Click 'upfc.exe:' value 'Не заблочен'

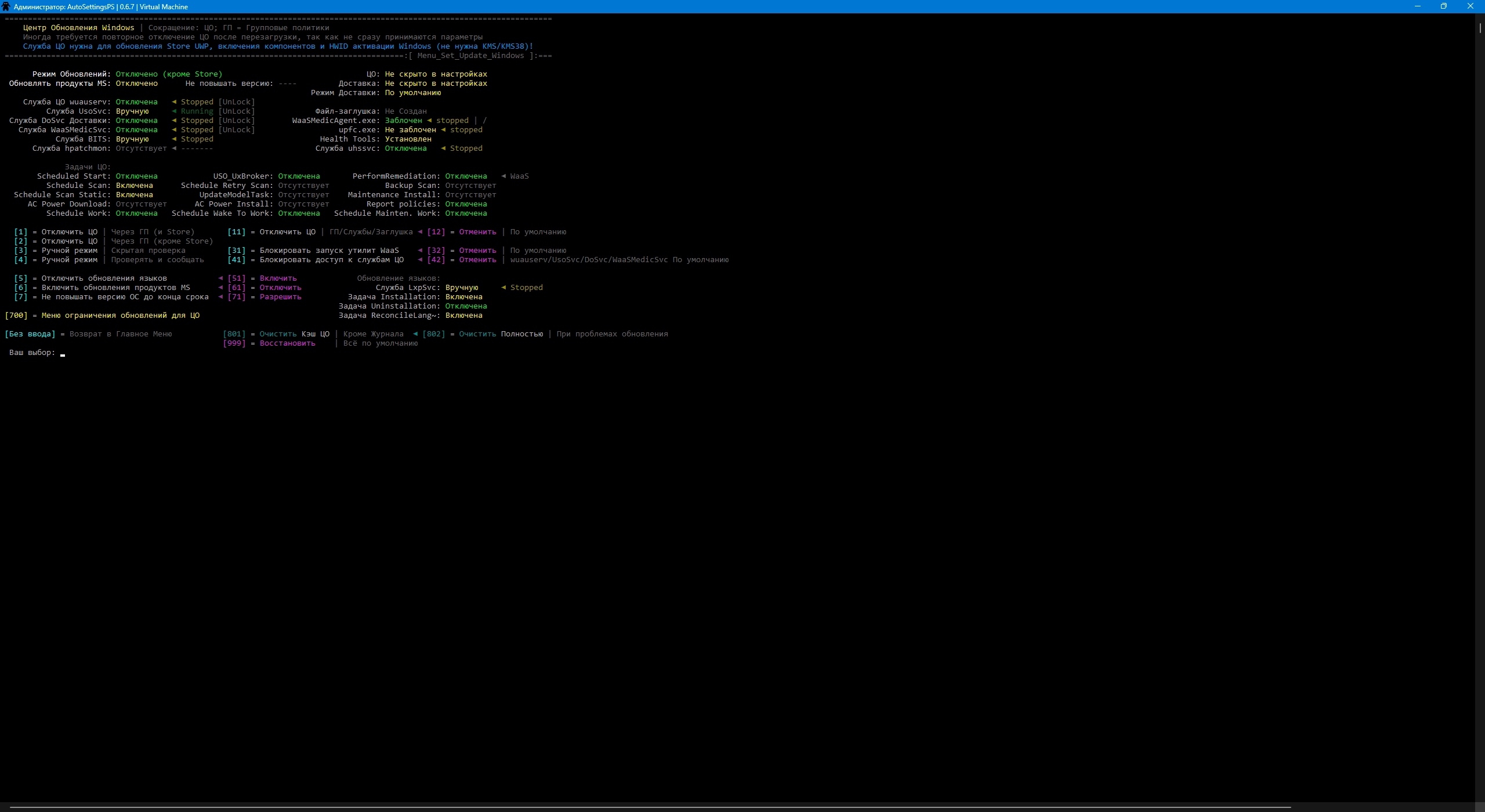pos(411,130)
